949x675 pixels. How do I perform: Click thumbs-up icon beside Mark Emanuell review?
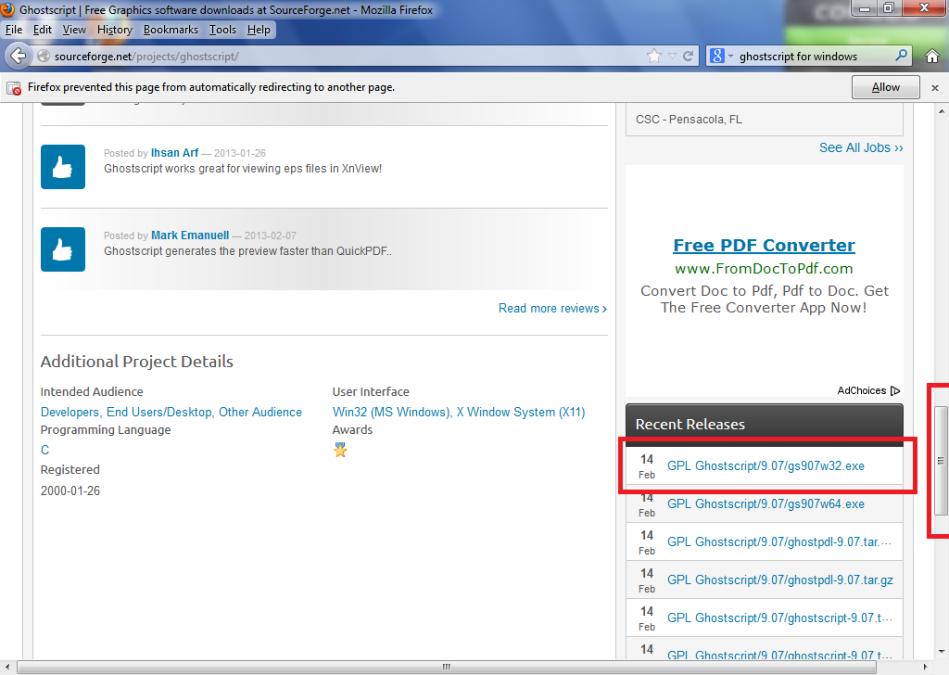pyautogui.click(x=63, y=249)
